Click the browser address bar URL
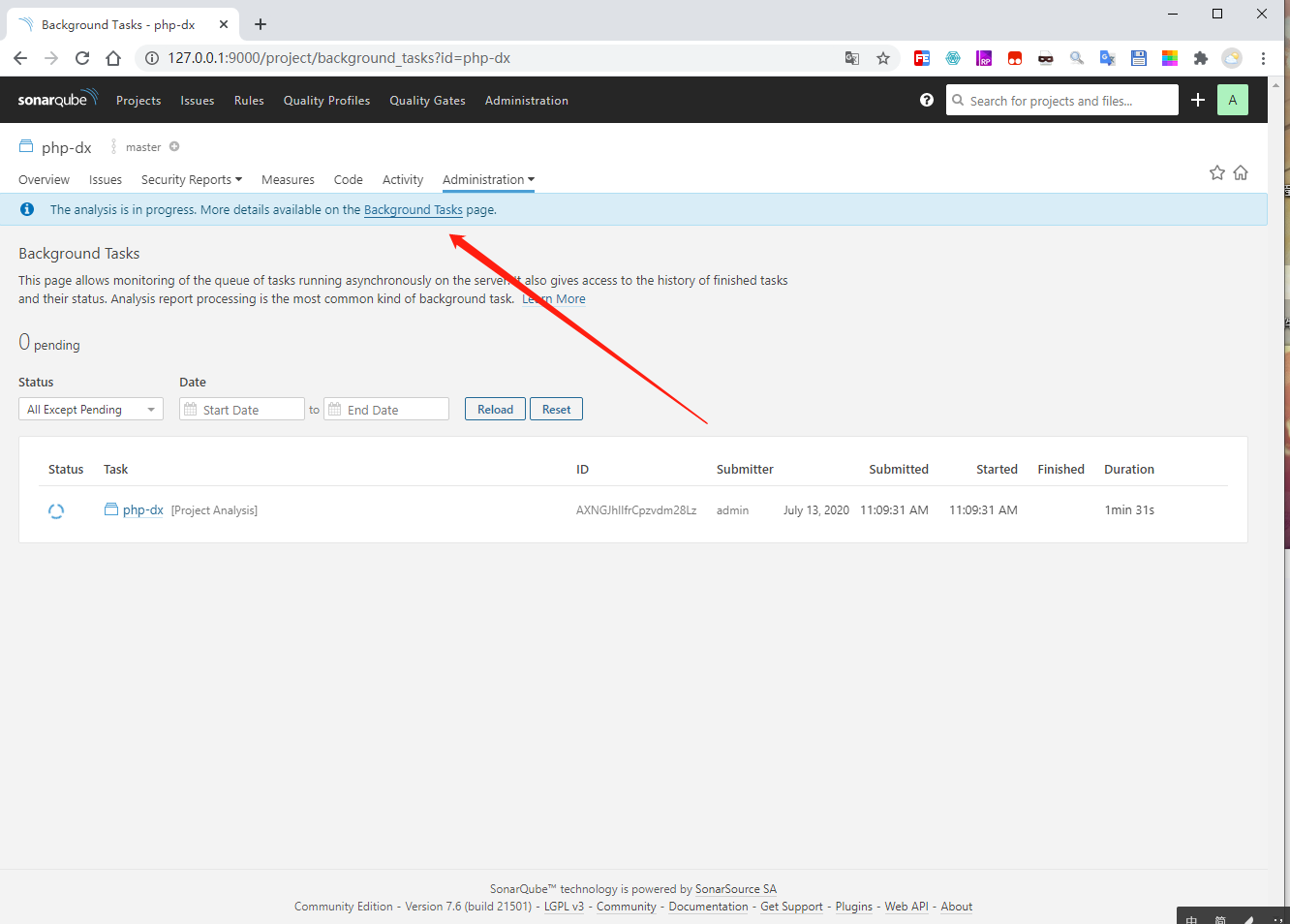This screenshot has width=1290, height=924. point(339,58)
